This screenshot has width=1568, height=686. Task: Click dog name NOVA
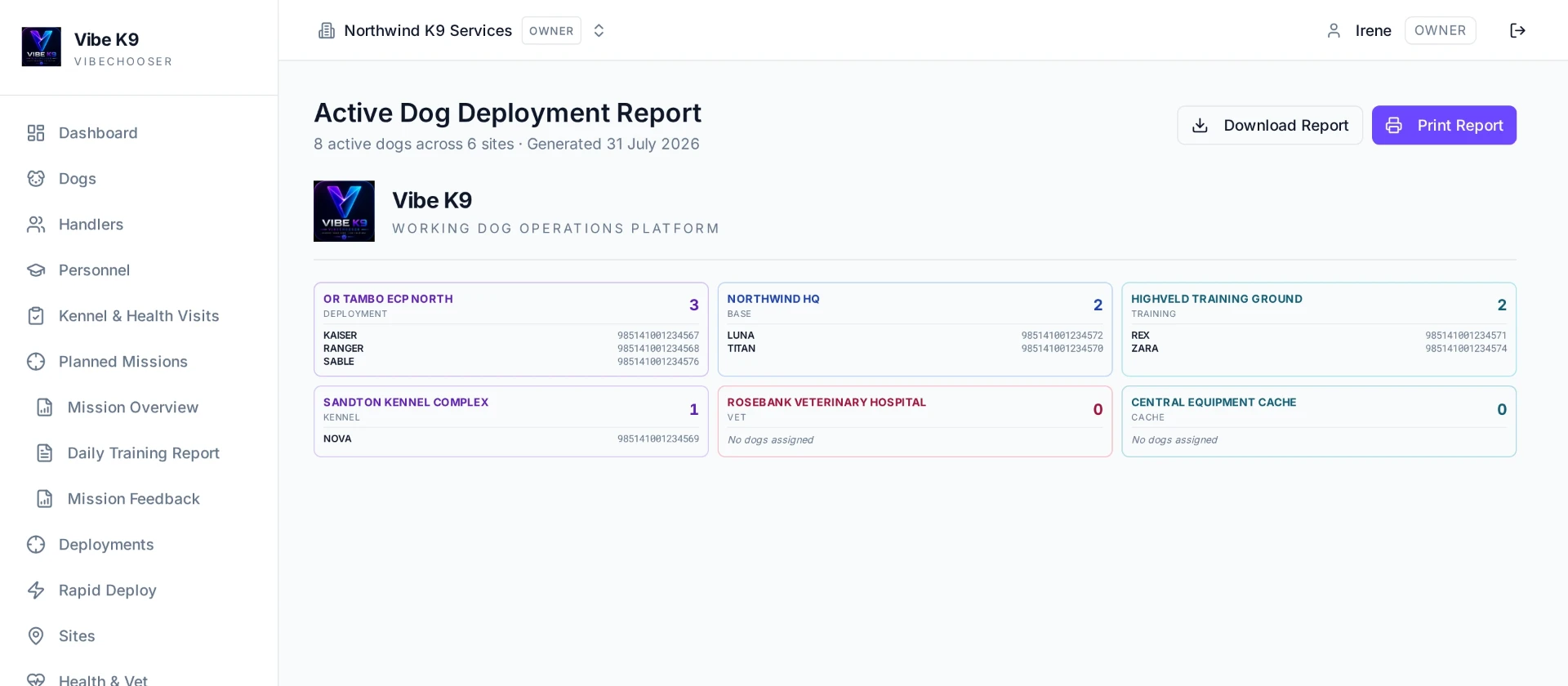pos(337,439)
